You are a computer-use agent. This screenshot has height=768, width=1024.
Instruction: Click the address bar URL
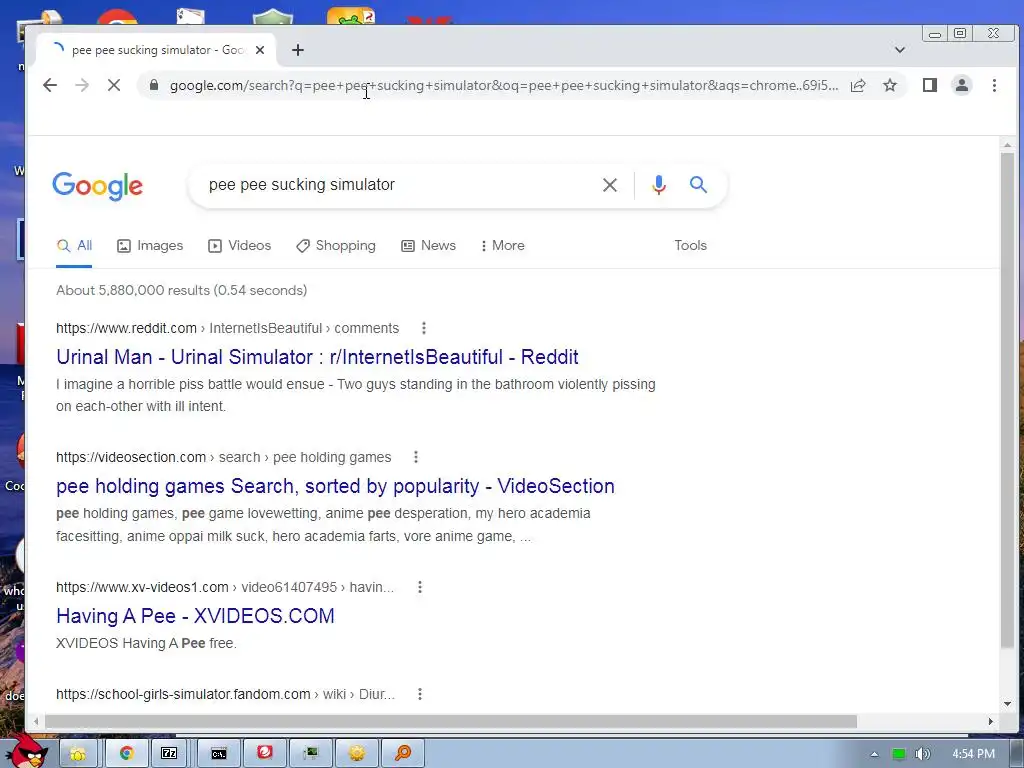[x=504, y=86]
